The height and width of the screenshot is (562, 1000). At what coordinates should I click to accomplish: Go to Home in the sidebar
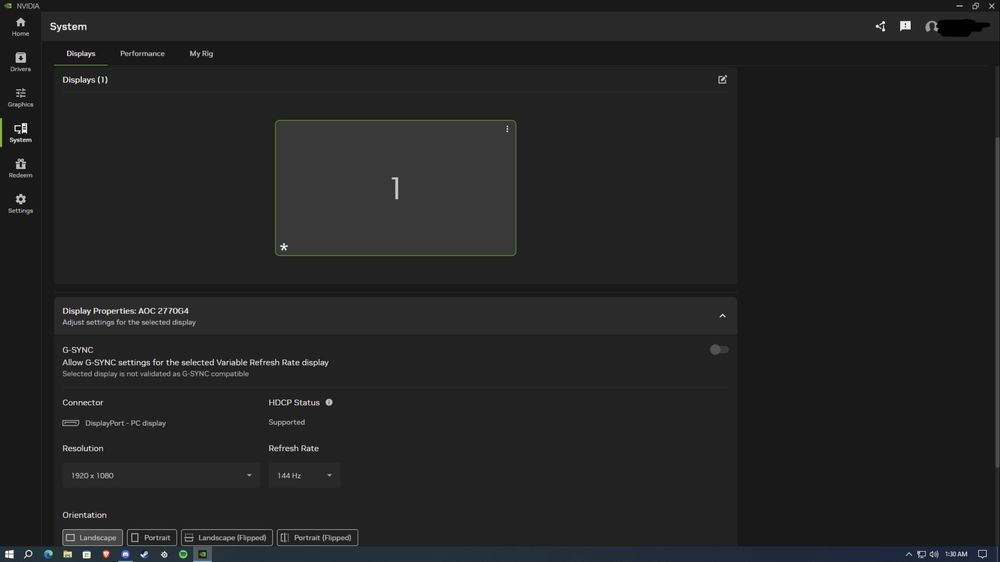click(20, 27)
